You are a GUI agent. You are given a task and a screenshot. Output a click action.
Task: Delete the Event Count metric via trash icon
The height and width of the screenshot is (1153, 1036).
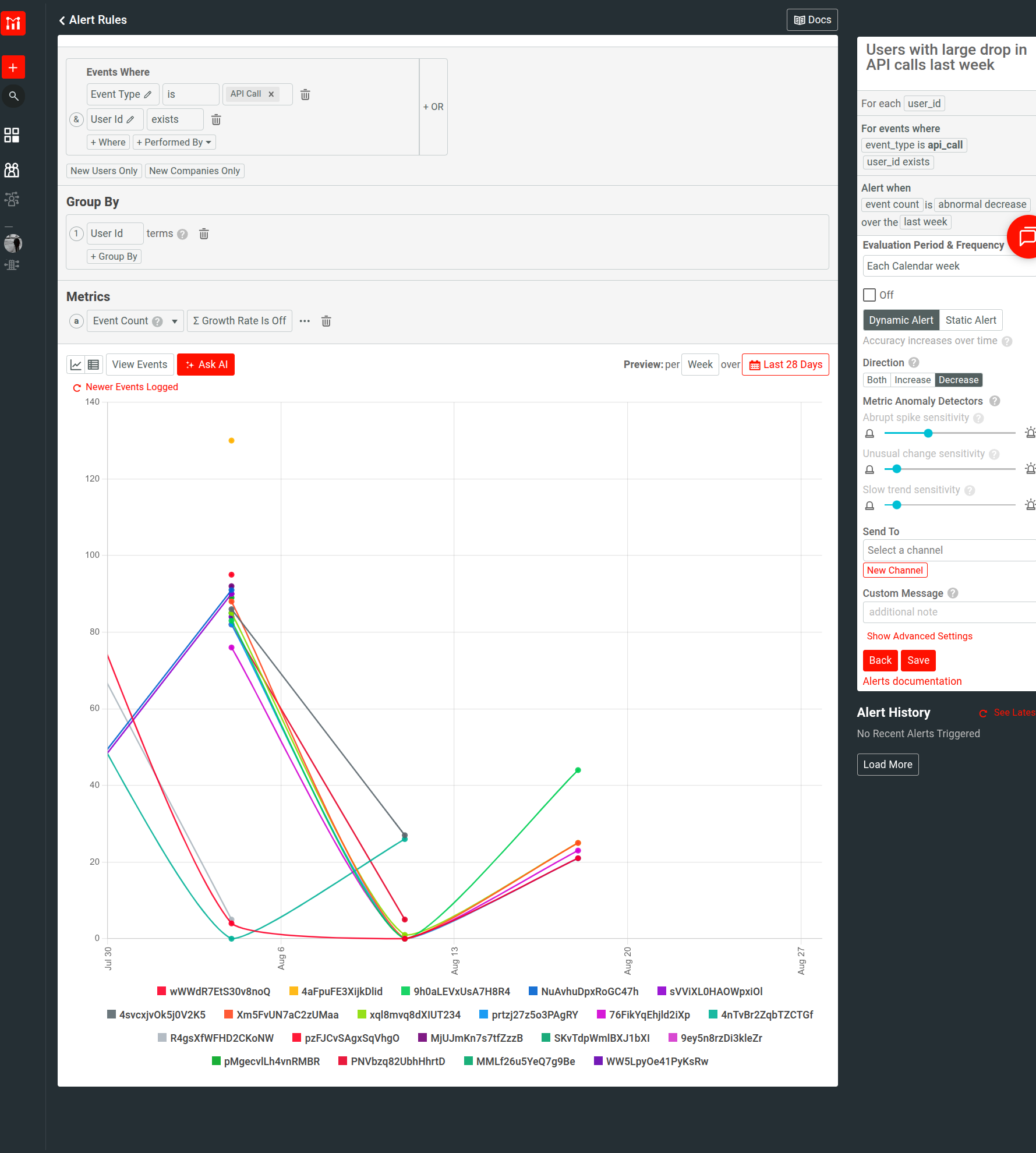[x=326, y=321]
